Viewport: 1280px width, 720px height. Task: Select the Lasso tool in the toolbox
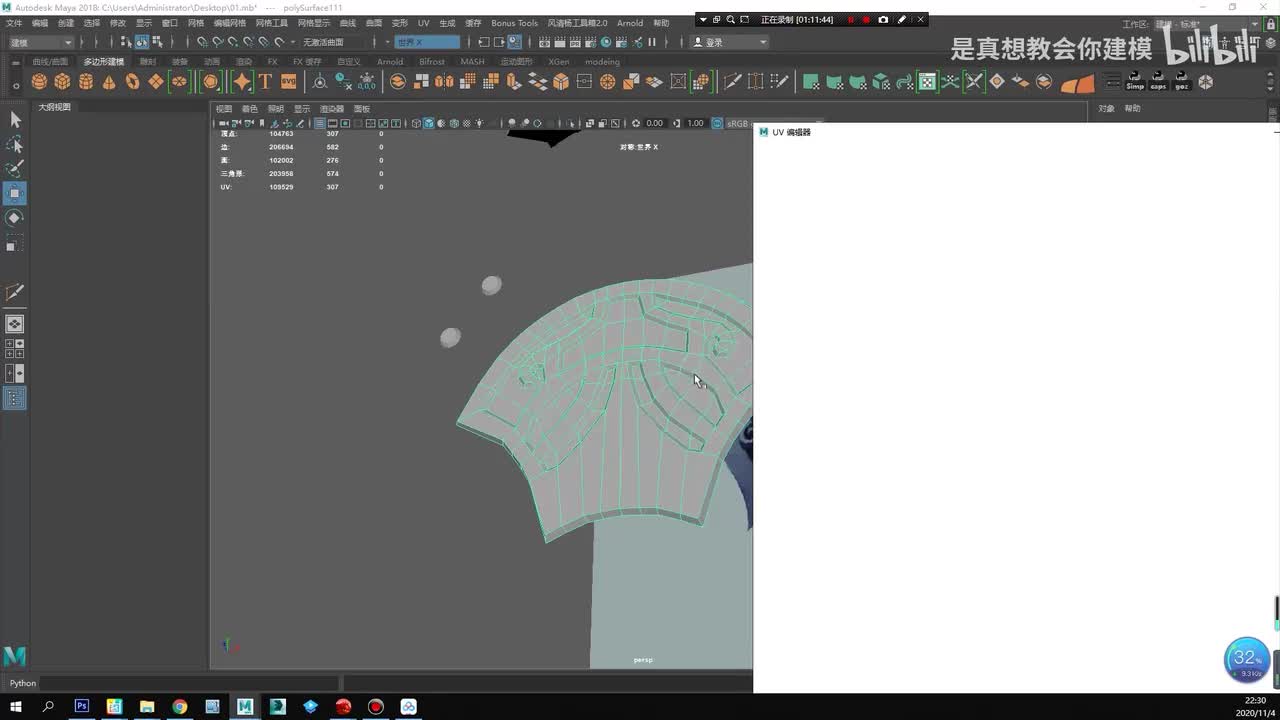coord(15,145)
